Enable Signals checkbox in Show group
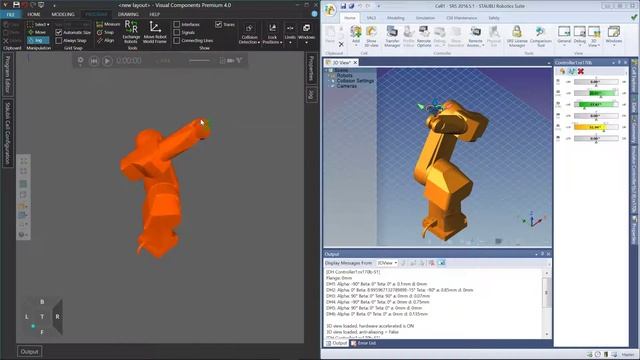The image size is (640, 360). pyautogui.click(x=177, y=32)
